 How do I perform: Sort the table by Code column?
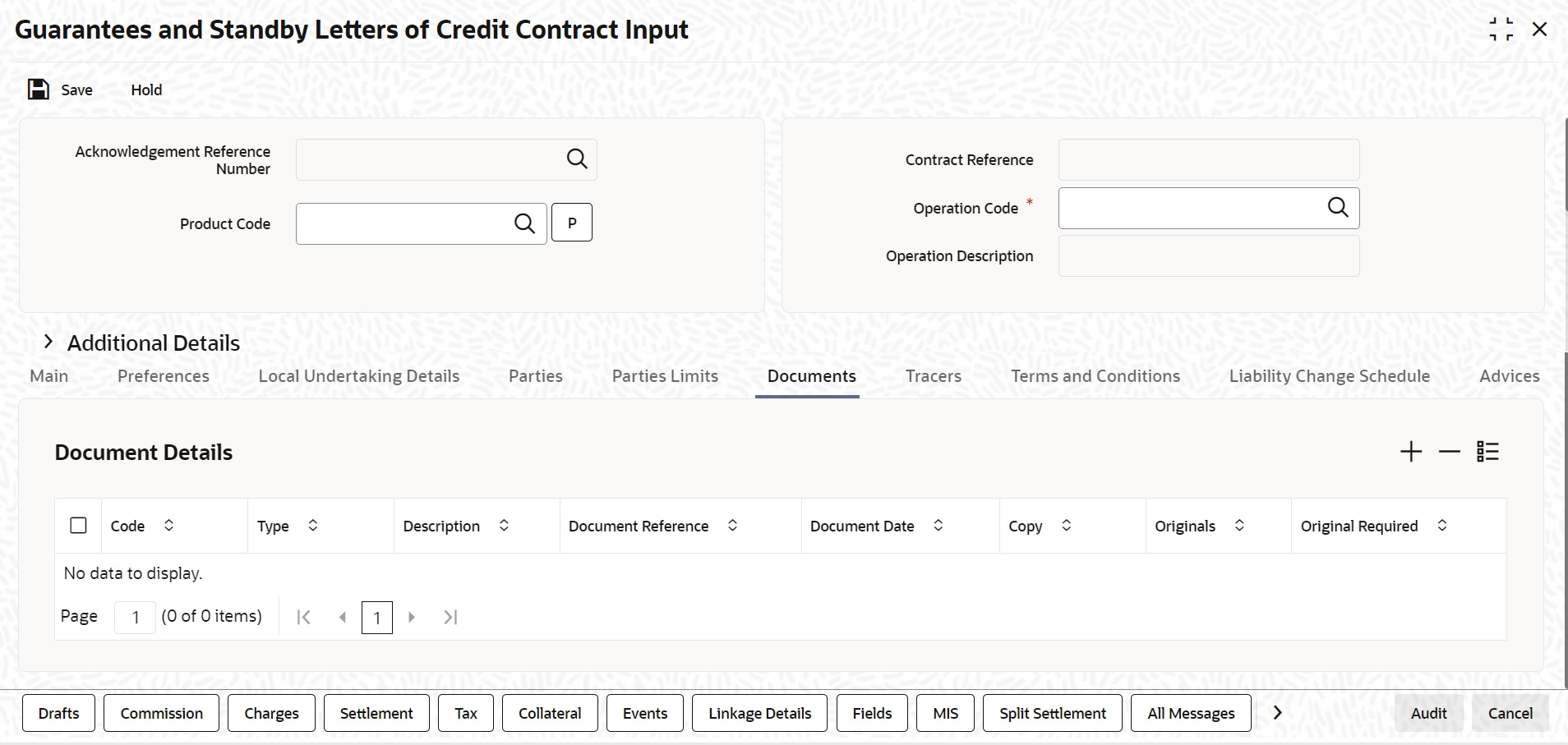168,525
